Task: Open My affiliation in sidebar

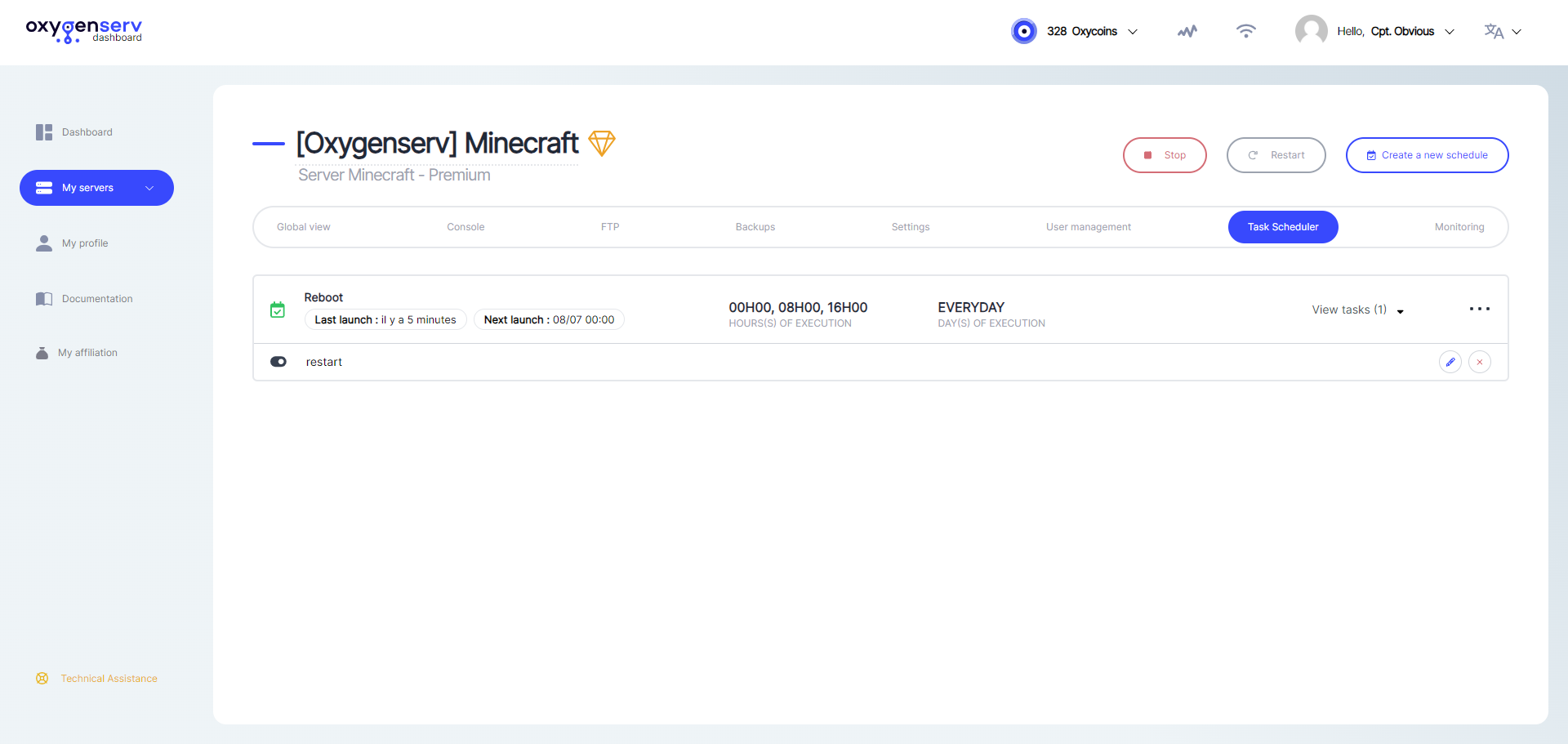Action: (87, 353)
